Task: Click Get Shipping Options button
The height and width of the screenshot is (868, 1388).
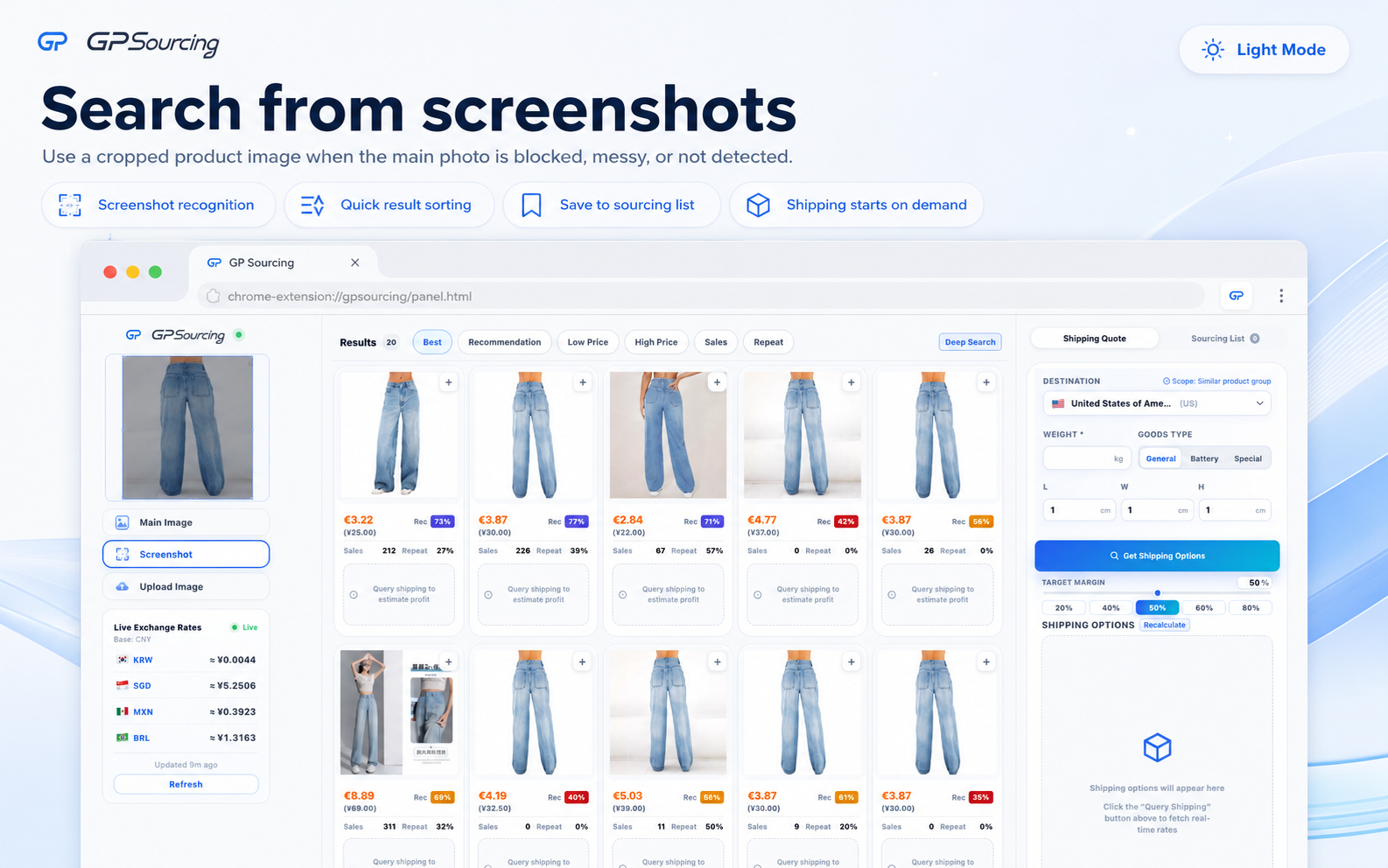Action: pyautogui.click(x=1157, y=556)
